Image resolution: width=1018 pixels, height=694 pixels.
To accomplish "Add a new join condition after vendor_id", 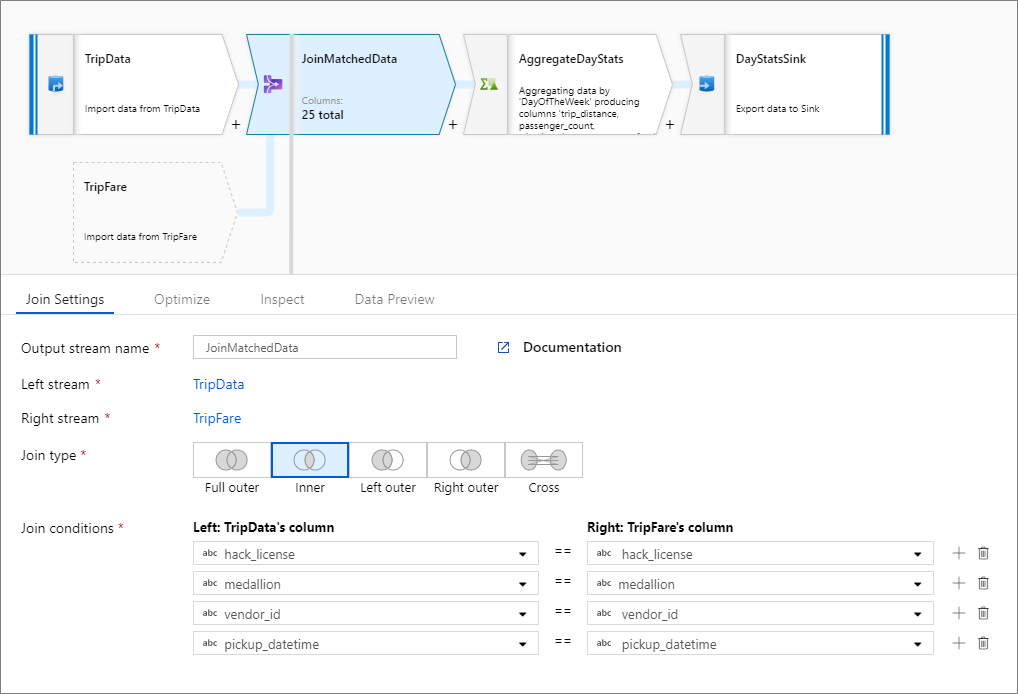I will 958,613.
